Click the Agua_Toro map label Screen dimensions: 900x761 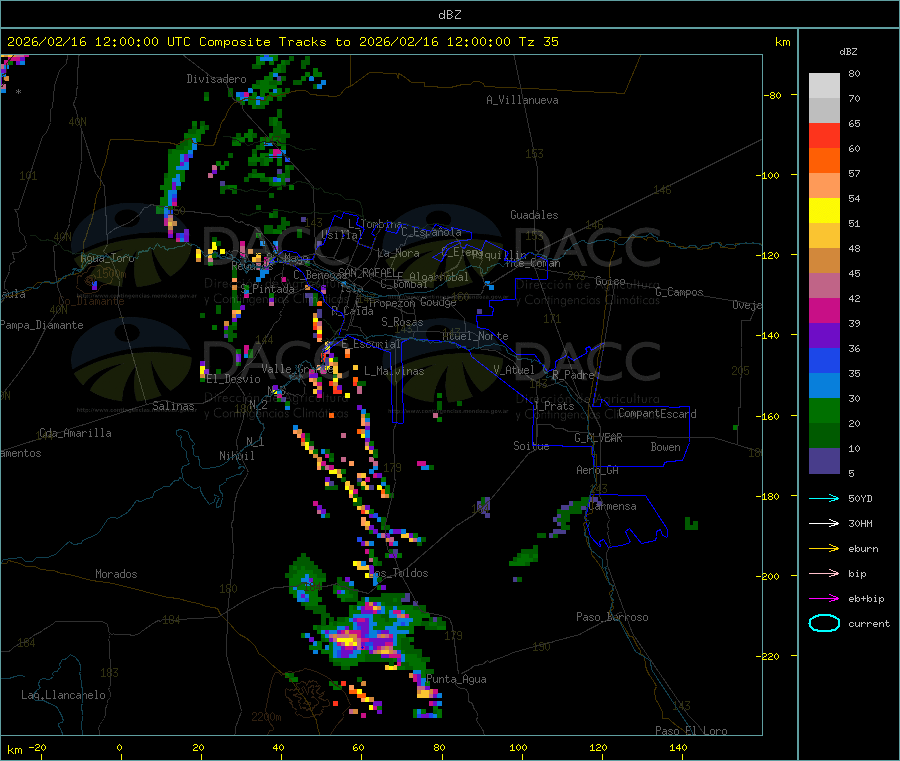pyautogui.click(x=107, y=258)
